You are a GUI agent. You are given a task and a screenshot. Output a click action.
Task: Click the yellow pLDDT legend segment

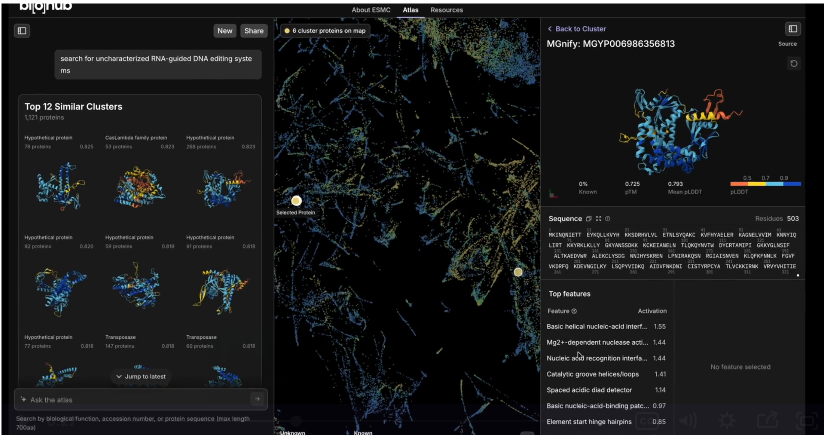click(757, 184)
